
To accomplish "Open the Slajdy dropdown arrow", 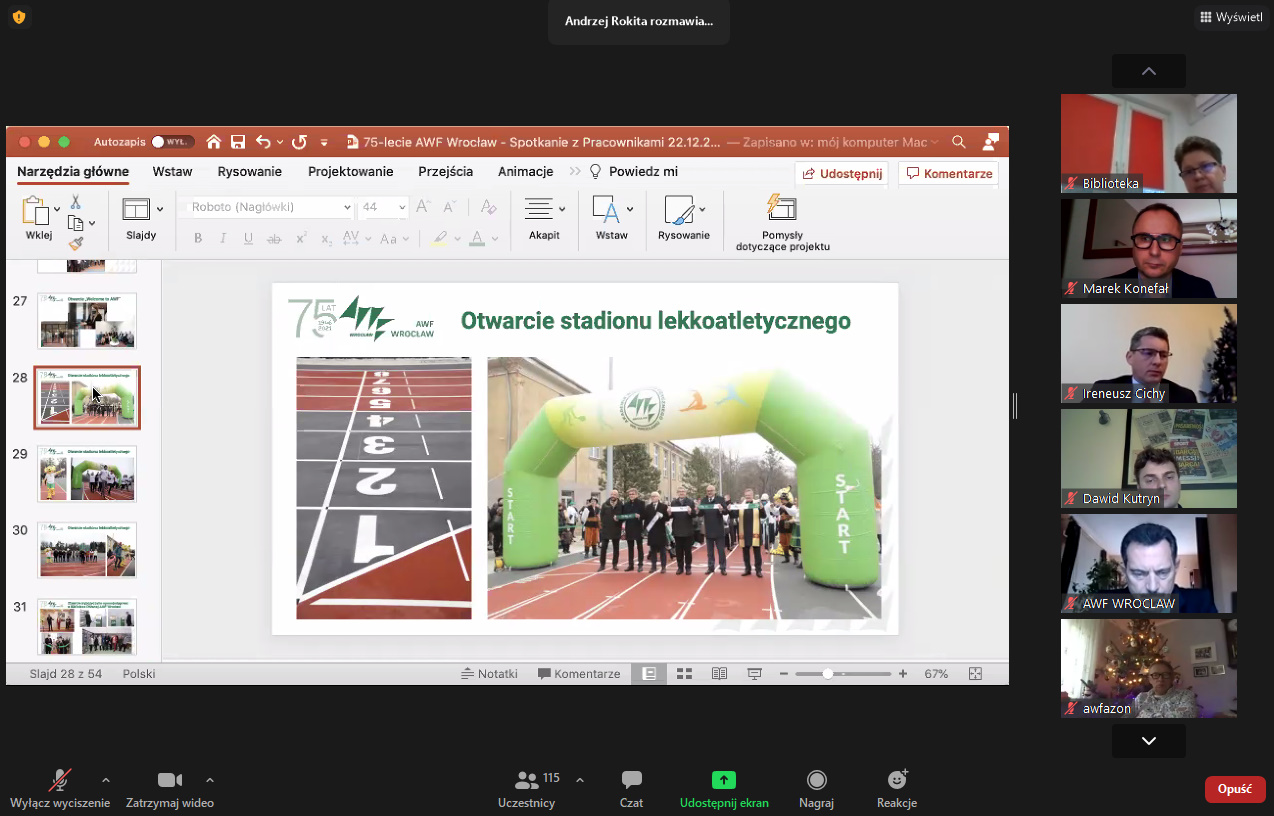I will pyautogui.click(x=160, y=210).
